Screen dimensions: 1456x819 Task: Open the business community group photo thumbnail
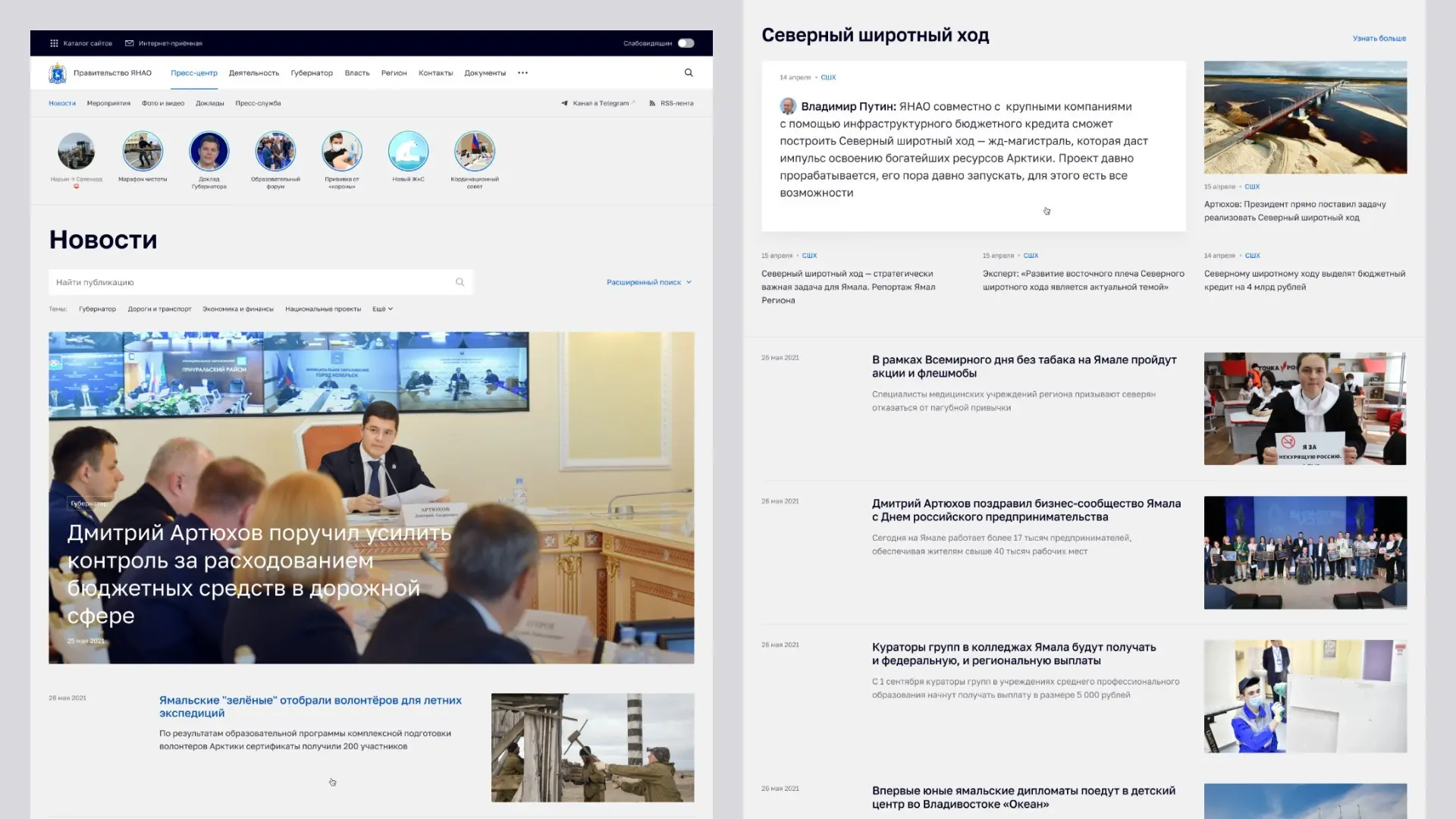coord(1305,553)
